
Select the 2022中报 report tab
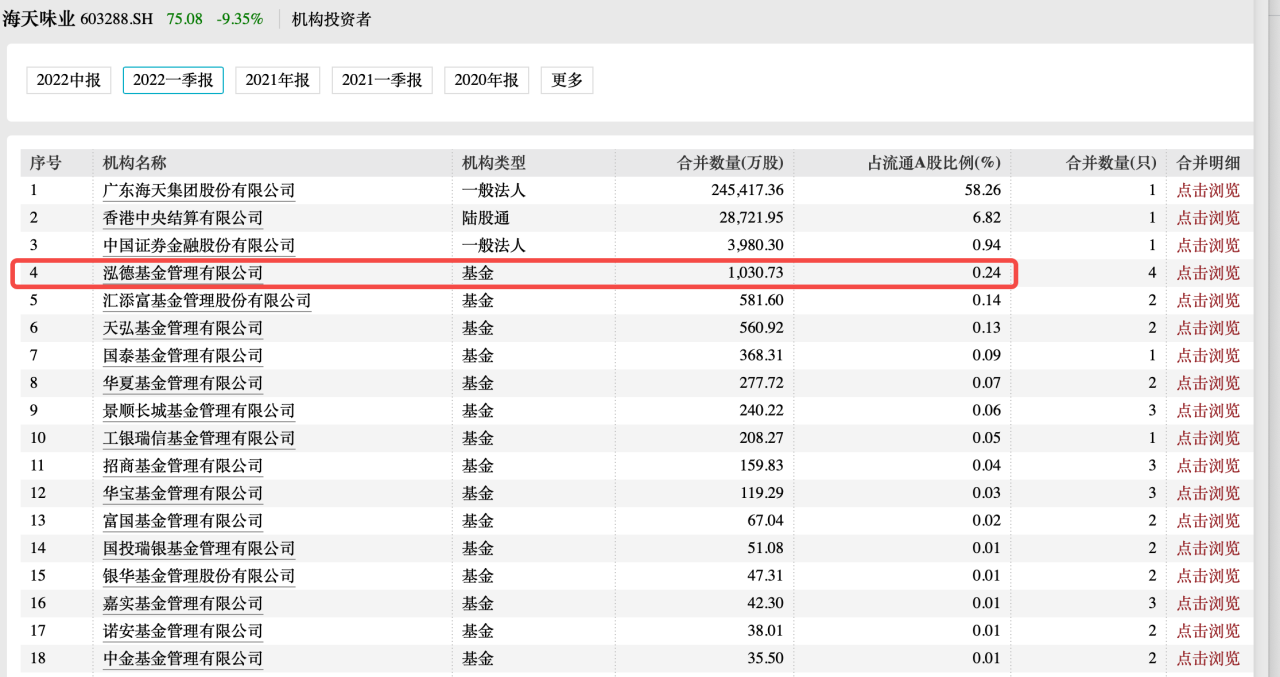[68, 81]
